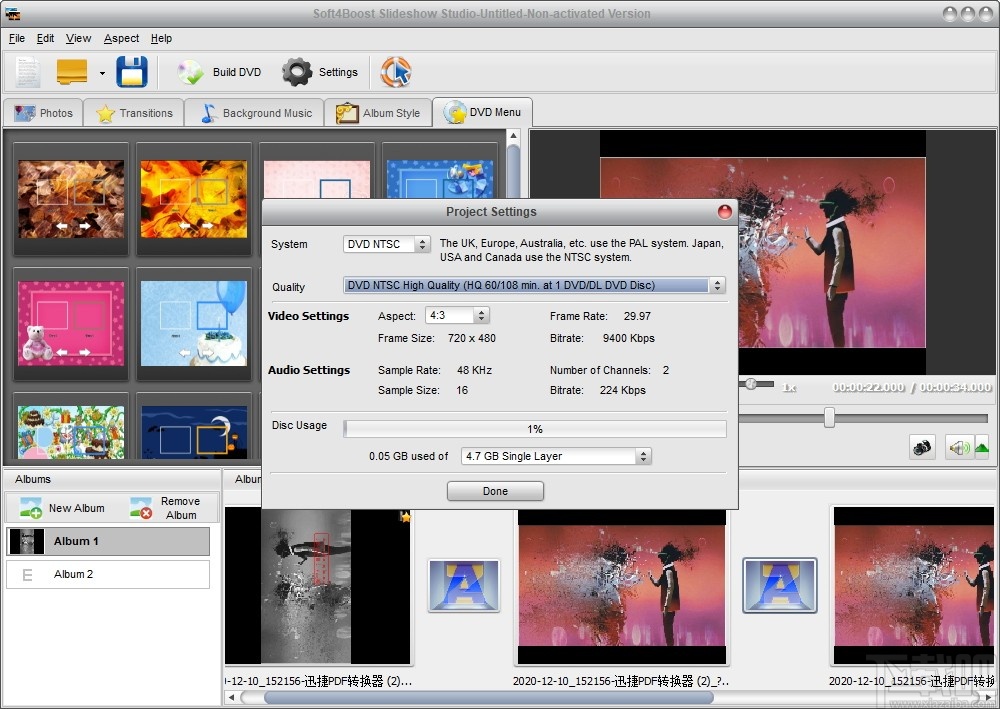
Task: Mute audio using the speaker icon
Action: (x=960, y=448)
